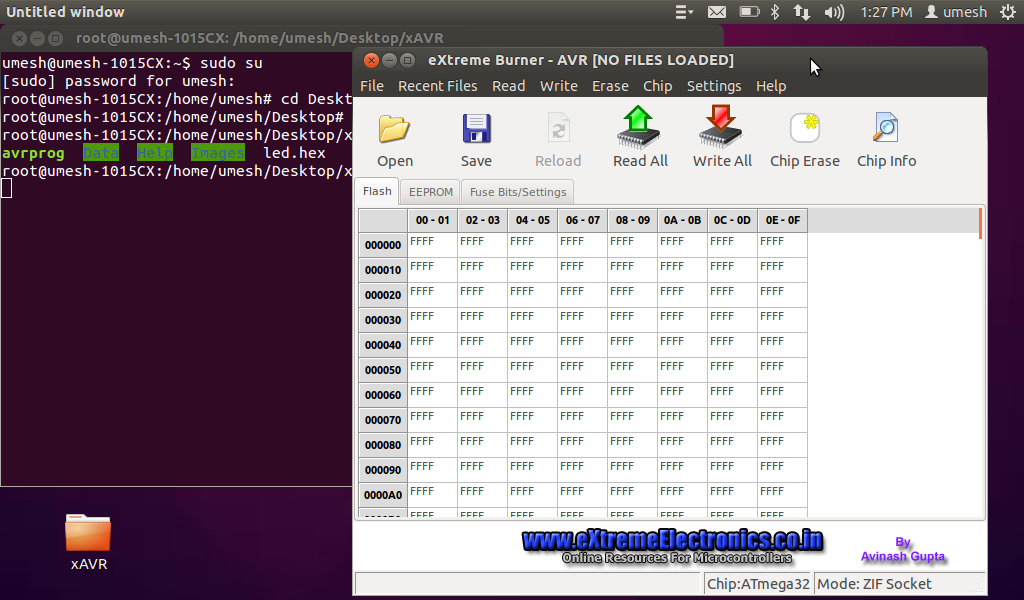Reload the current file via Reload icon

(558, 138)
